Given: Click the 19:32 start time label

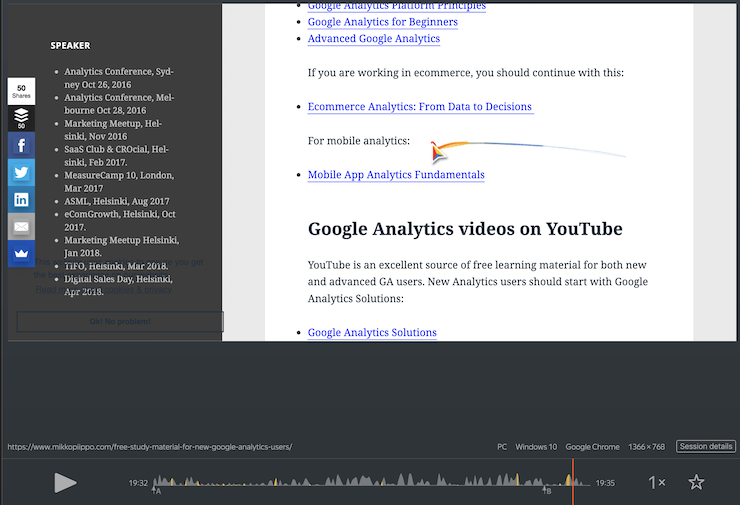Looking at the screenshot, I should 138,483.
